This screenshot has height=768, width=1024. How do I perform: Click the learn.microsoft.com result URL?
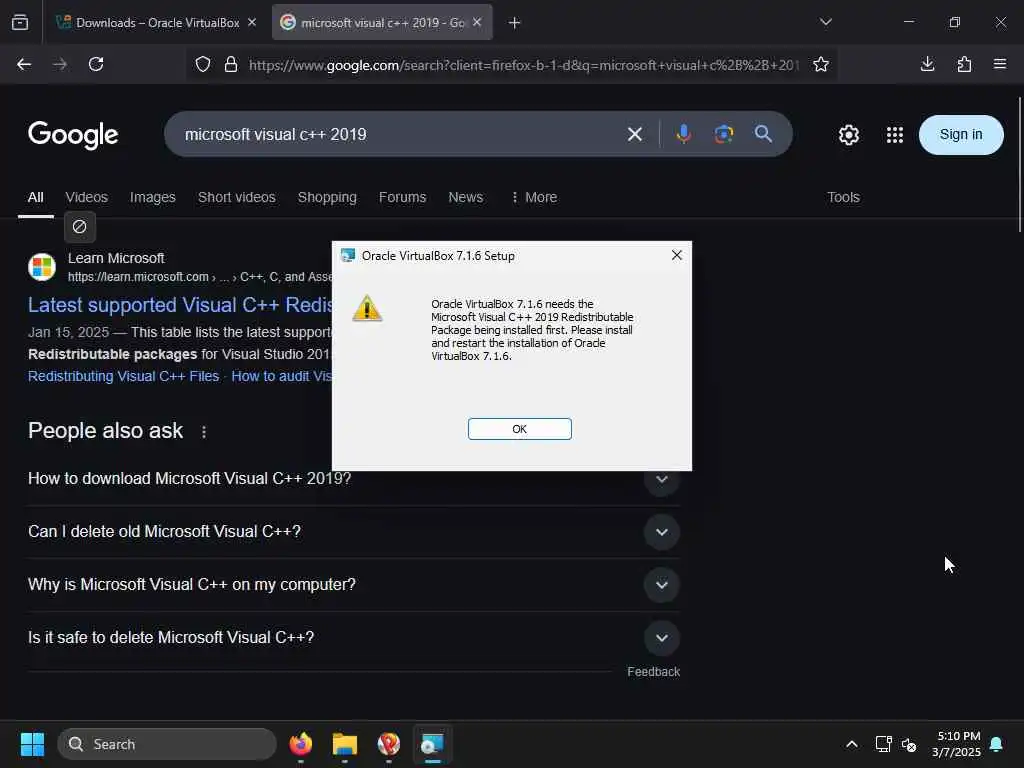coord(200,277)
